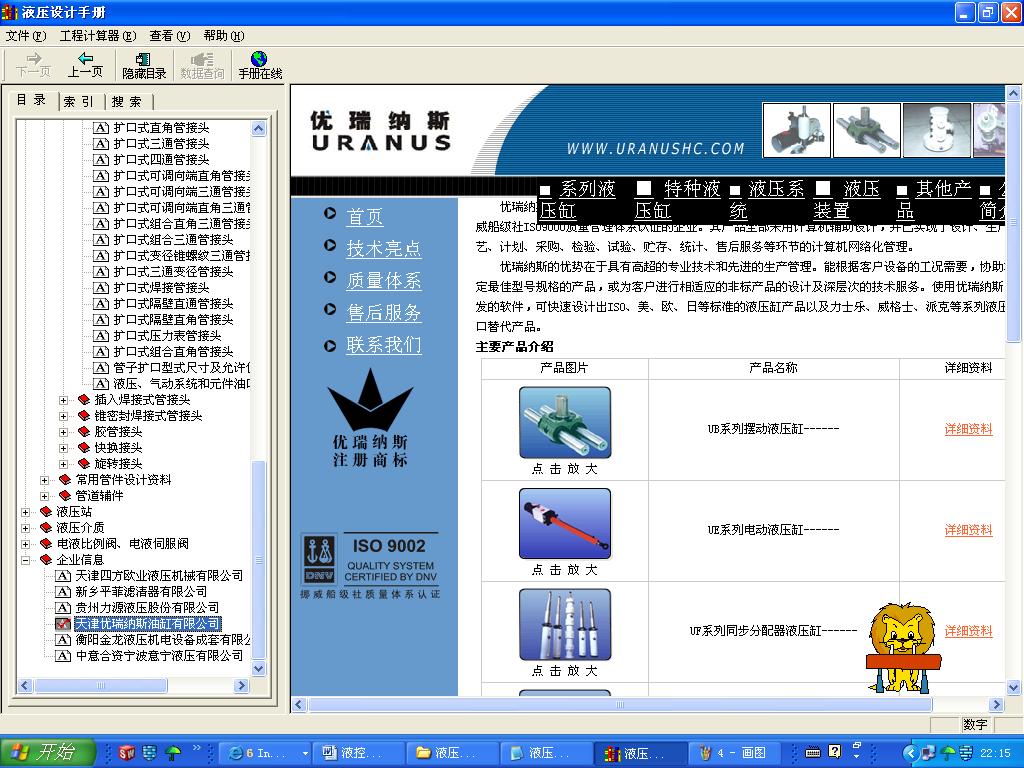Open the 技术亮点 link
This screenshot has width=1024, height=768.
click(x=383, y=249)
